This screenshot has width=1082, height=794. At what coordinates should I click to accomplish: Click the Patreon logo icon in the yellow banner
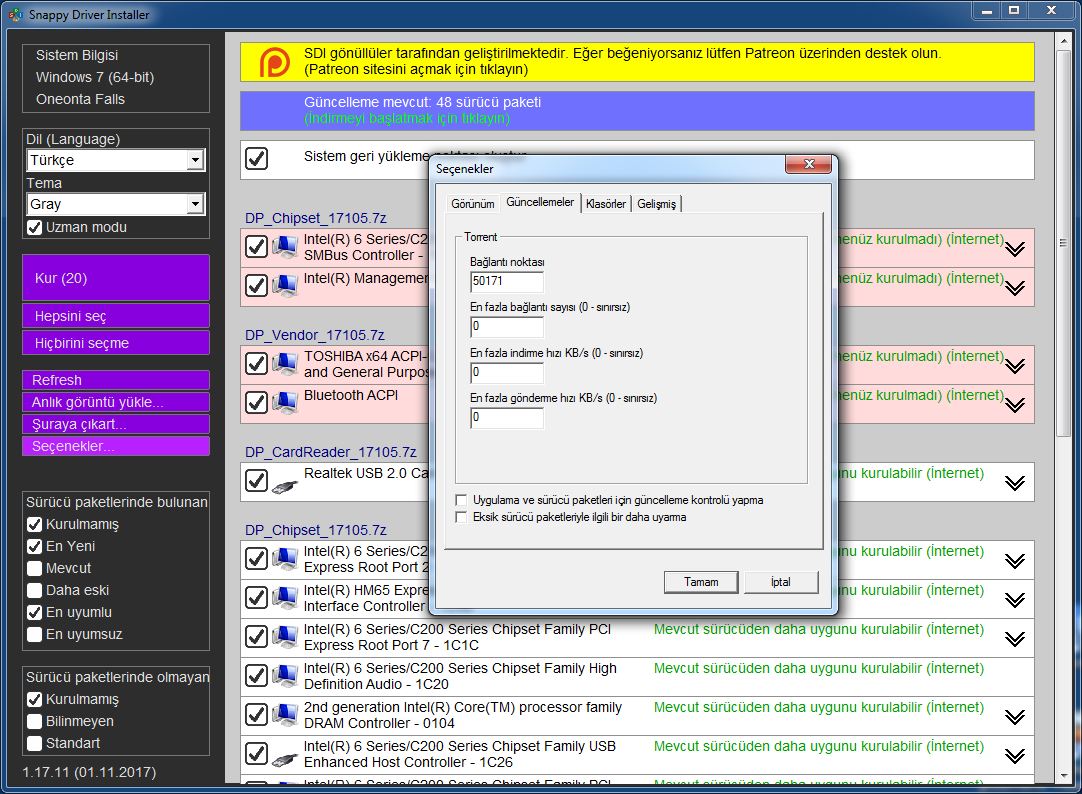(x=275, y=62)
